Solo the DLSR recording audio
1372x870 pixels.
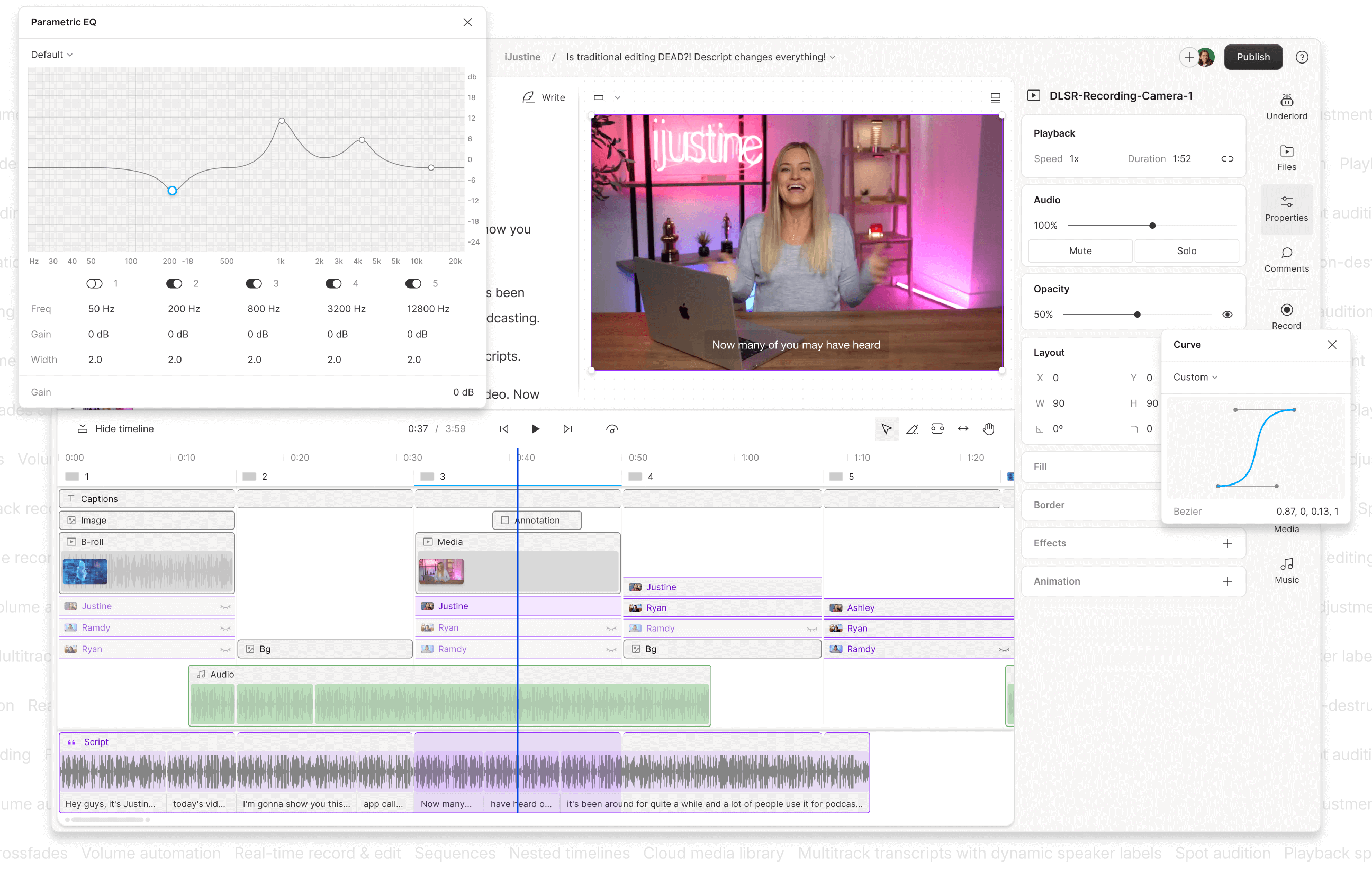pyautogui.click(x=1186, y=251)
